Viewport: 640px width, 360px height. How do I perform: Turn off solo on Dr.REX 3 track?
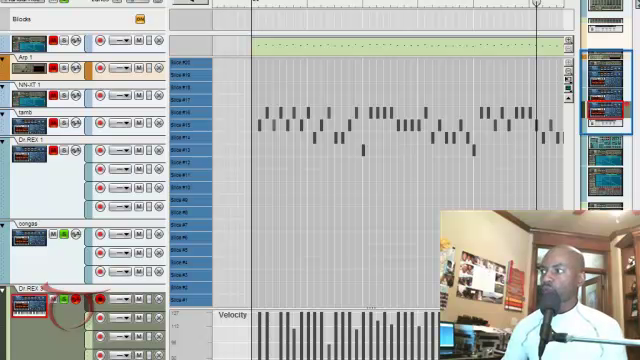[x=64, y=299]
